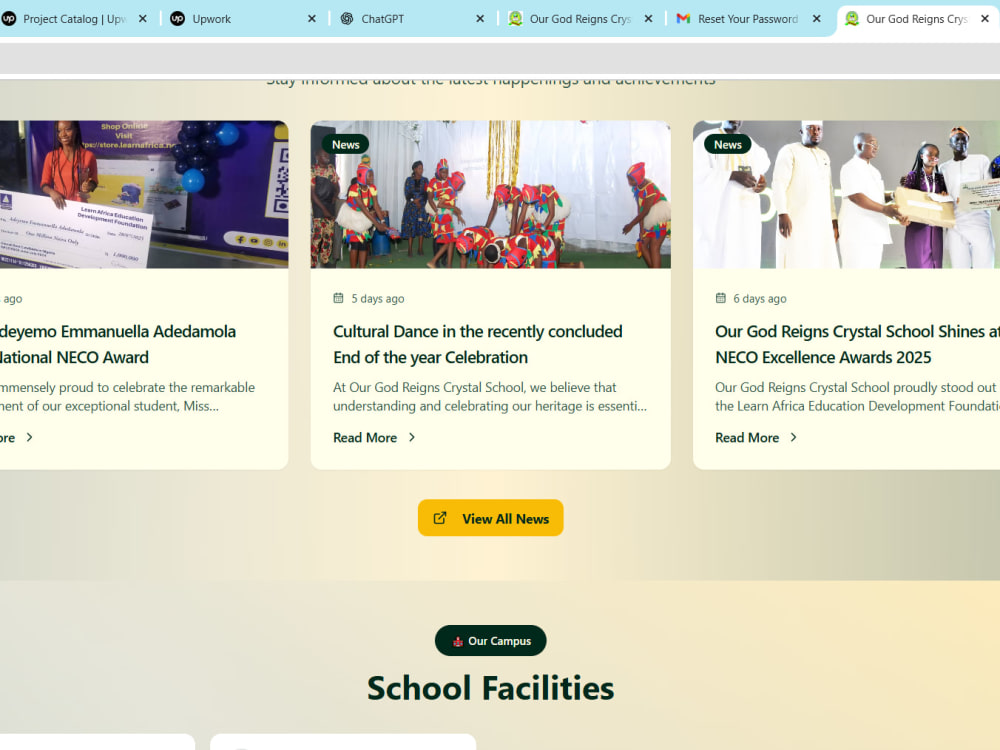The width and height of the screenshot is (1000, 750).
Task: Open the Cultural Dance article headline
Action: tap(478, 344)
